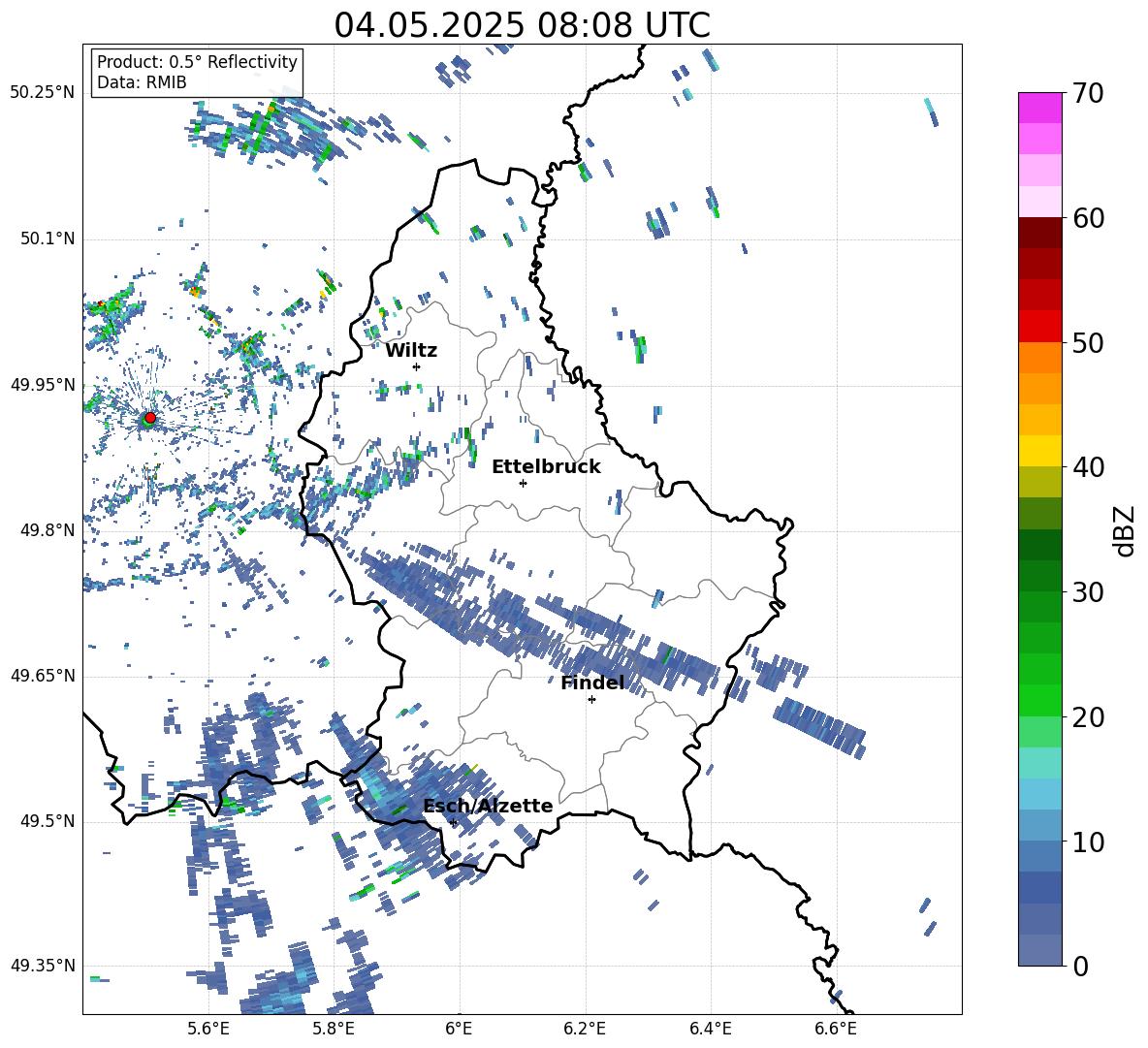The height and width of the screenshot is (1048, 1148).
Task: Click the dark green colorbar segment near 30
Action: [x=1040, y=576]
